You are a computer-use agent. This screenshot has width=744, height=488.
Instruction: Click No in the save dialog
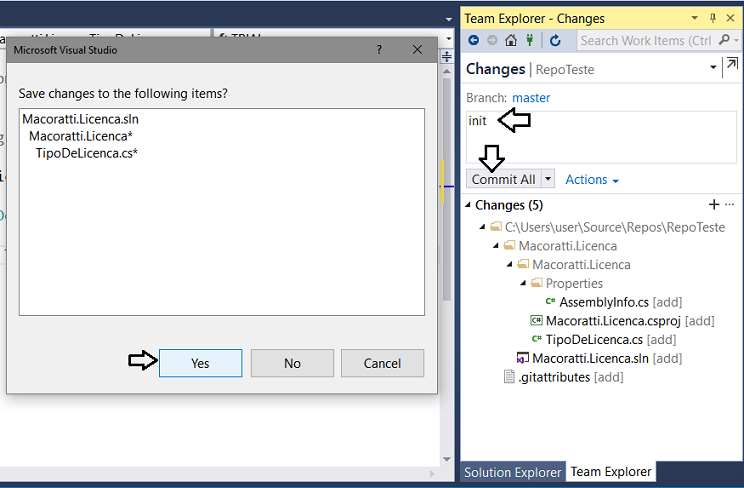click(x=292, y=363)
